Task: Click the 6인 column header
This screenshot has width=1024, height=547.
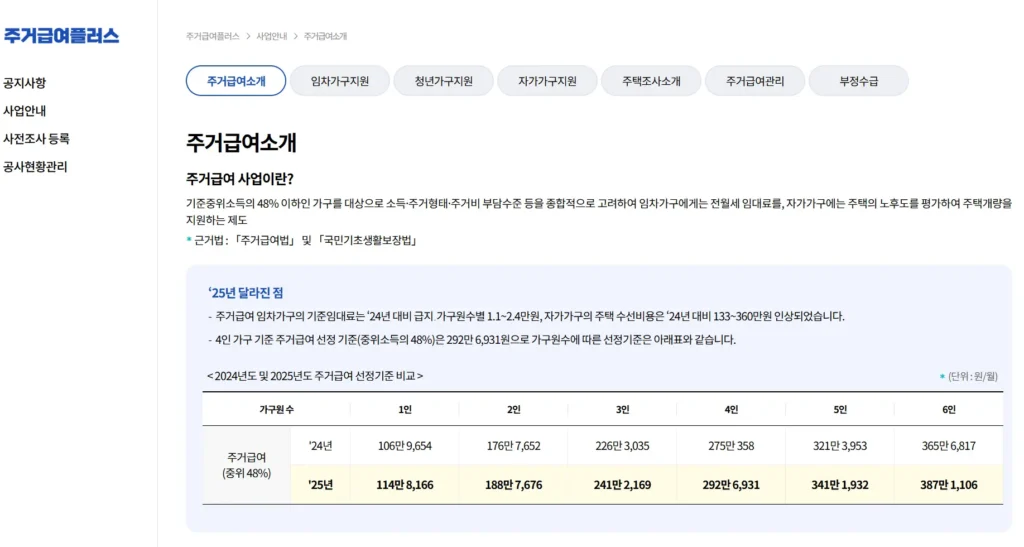Action: tap(949, 410)
